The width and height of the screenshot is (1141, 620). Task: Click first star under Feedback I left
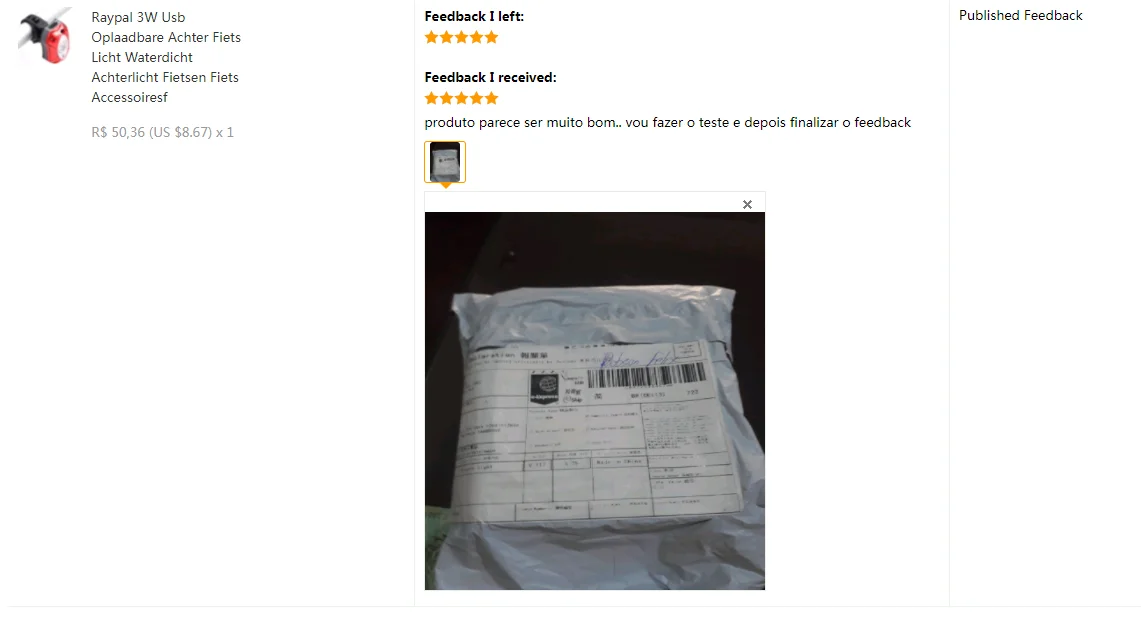tap(432, 37)
